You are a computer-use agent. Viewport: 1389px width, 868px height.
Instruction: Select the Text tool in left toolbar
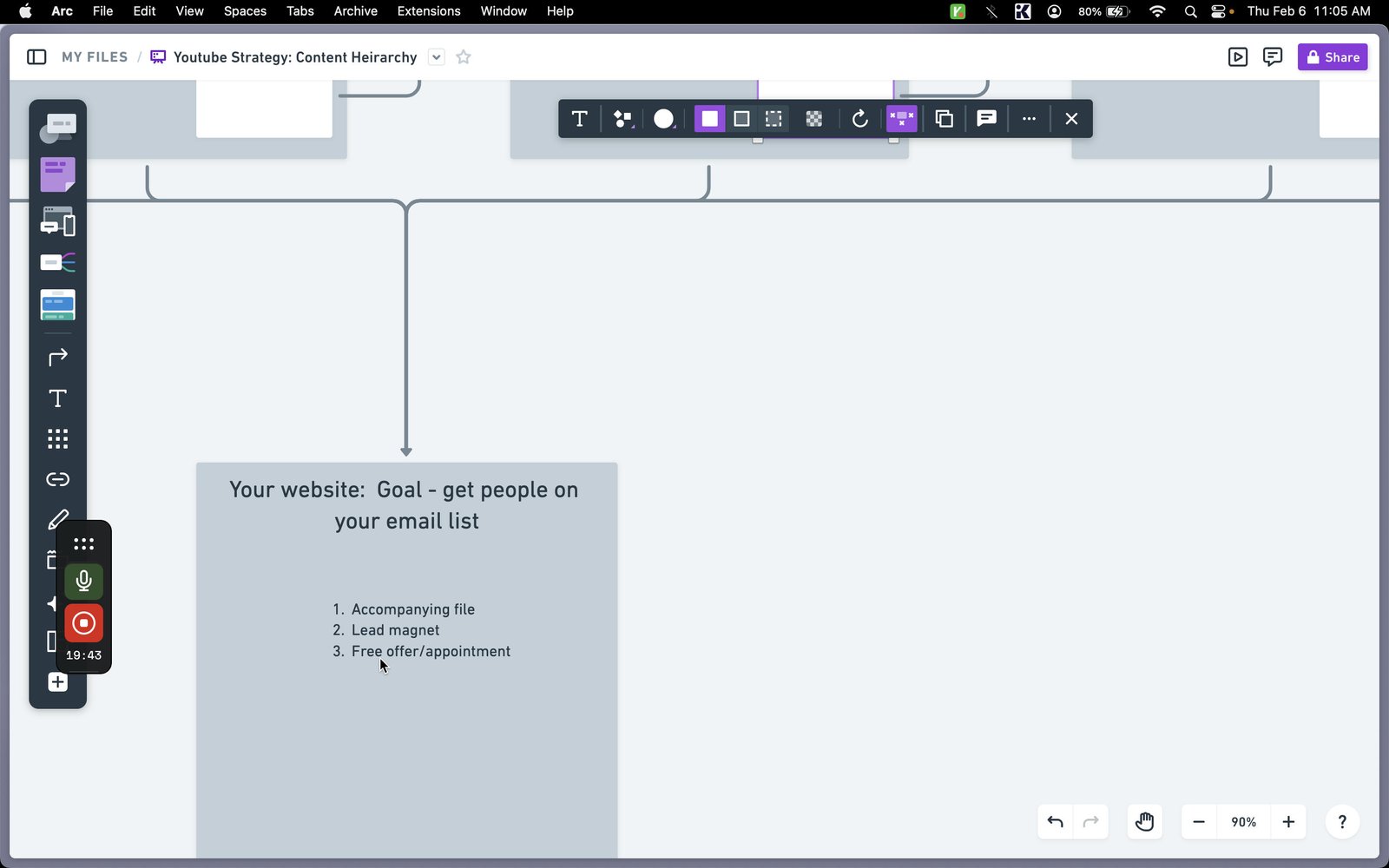[57, 398]
